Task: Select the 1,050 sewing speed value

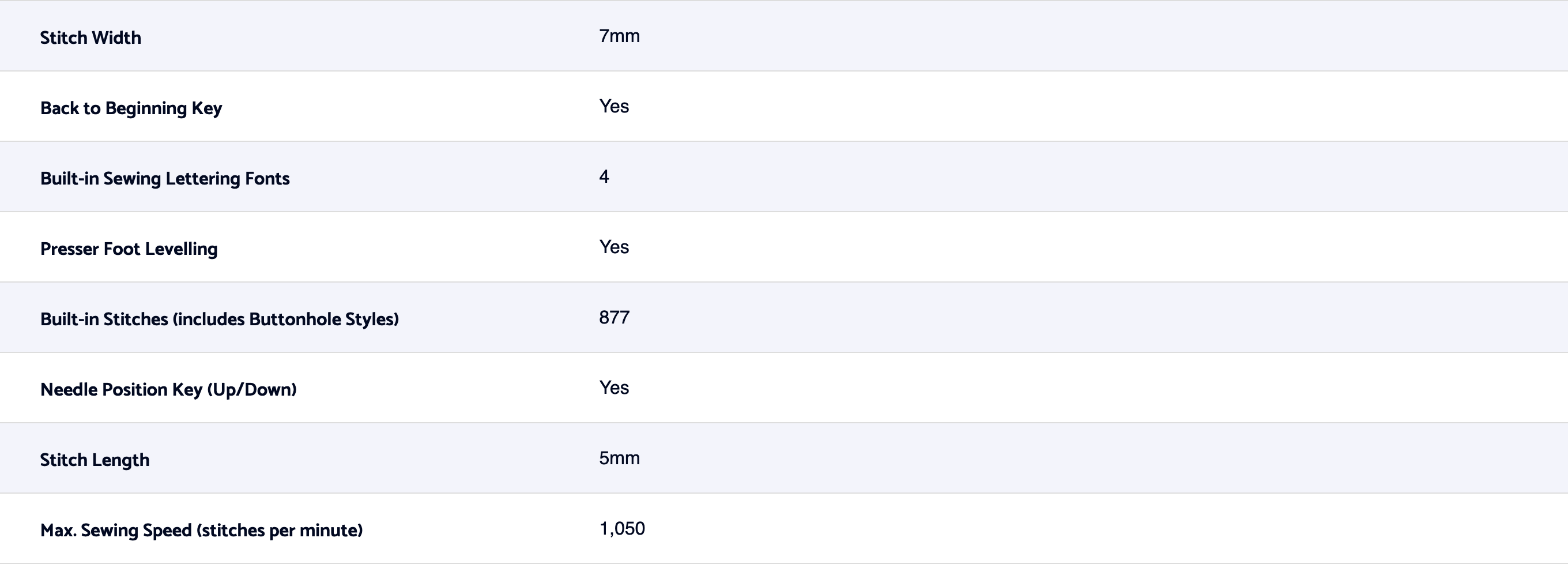Action: pyautogui.click(x=621, y=528)
